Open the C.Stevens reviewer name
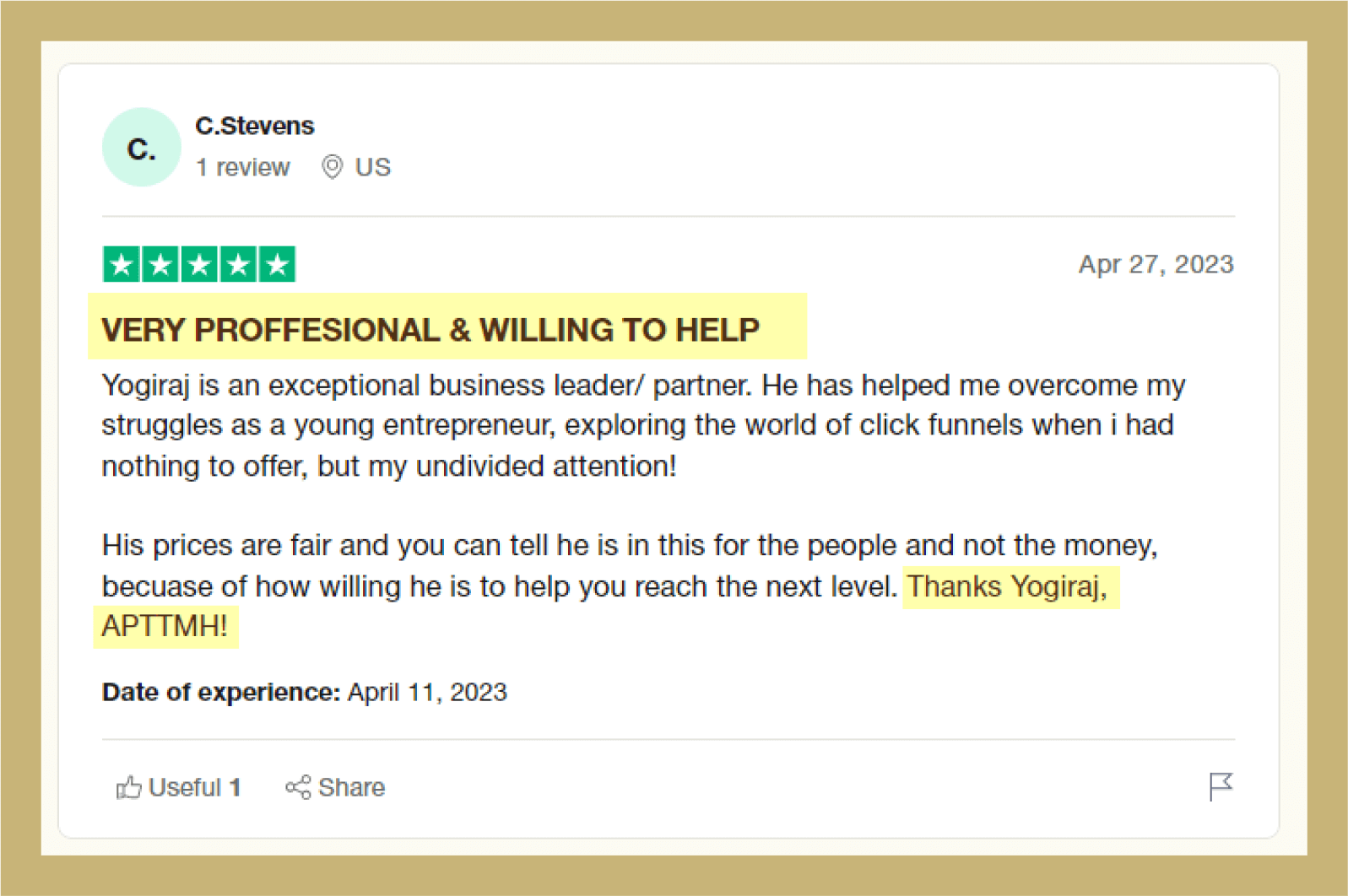The width and height of the screenshot is (1348, 896). point(255,126)
